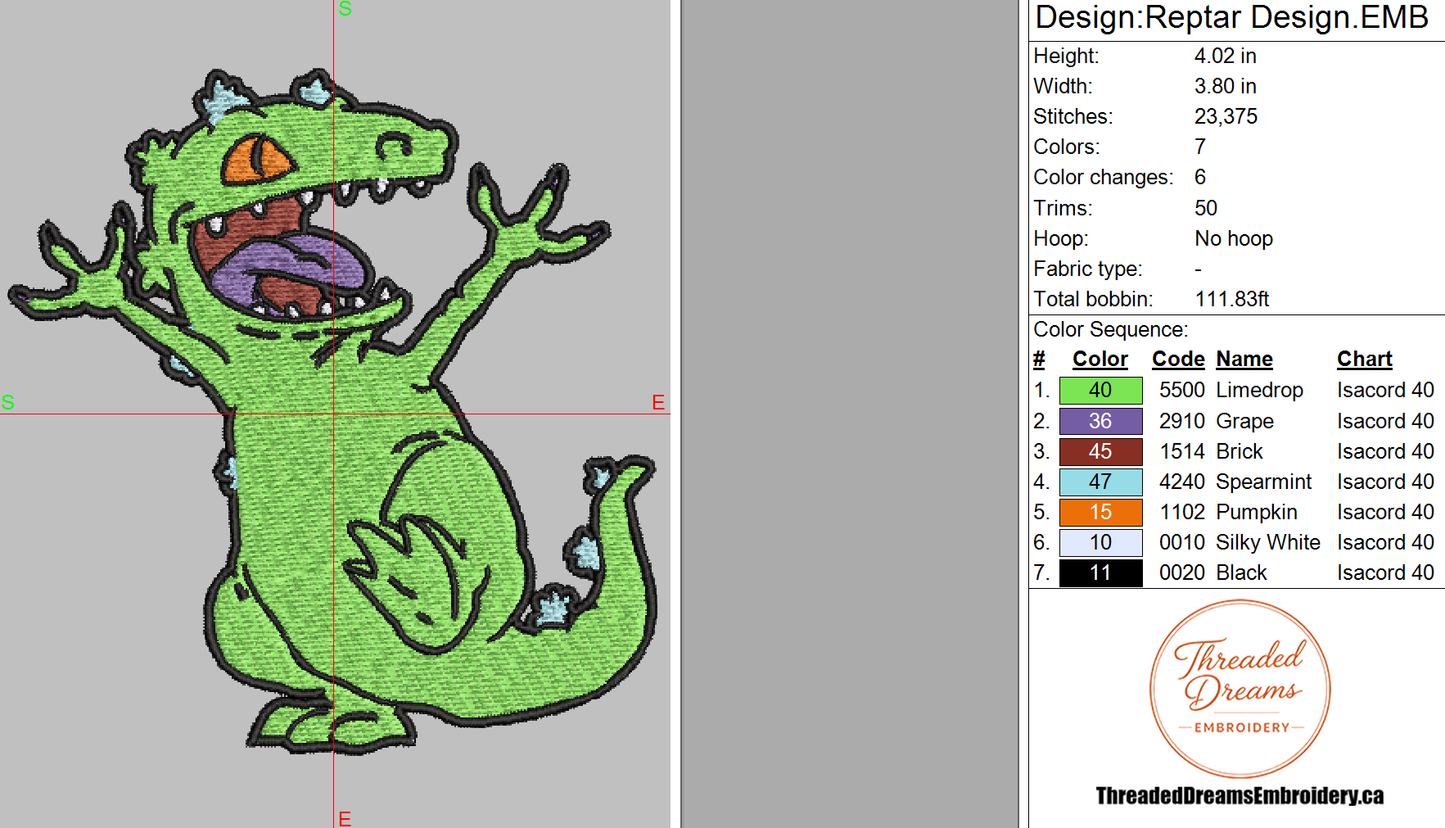This screenshot has height=828, width=1445.
Task: Click the green S marker at top
Action: [x=345, y=9]
